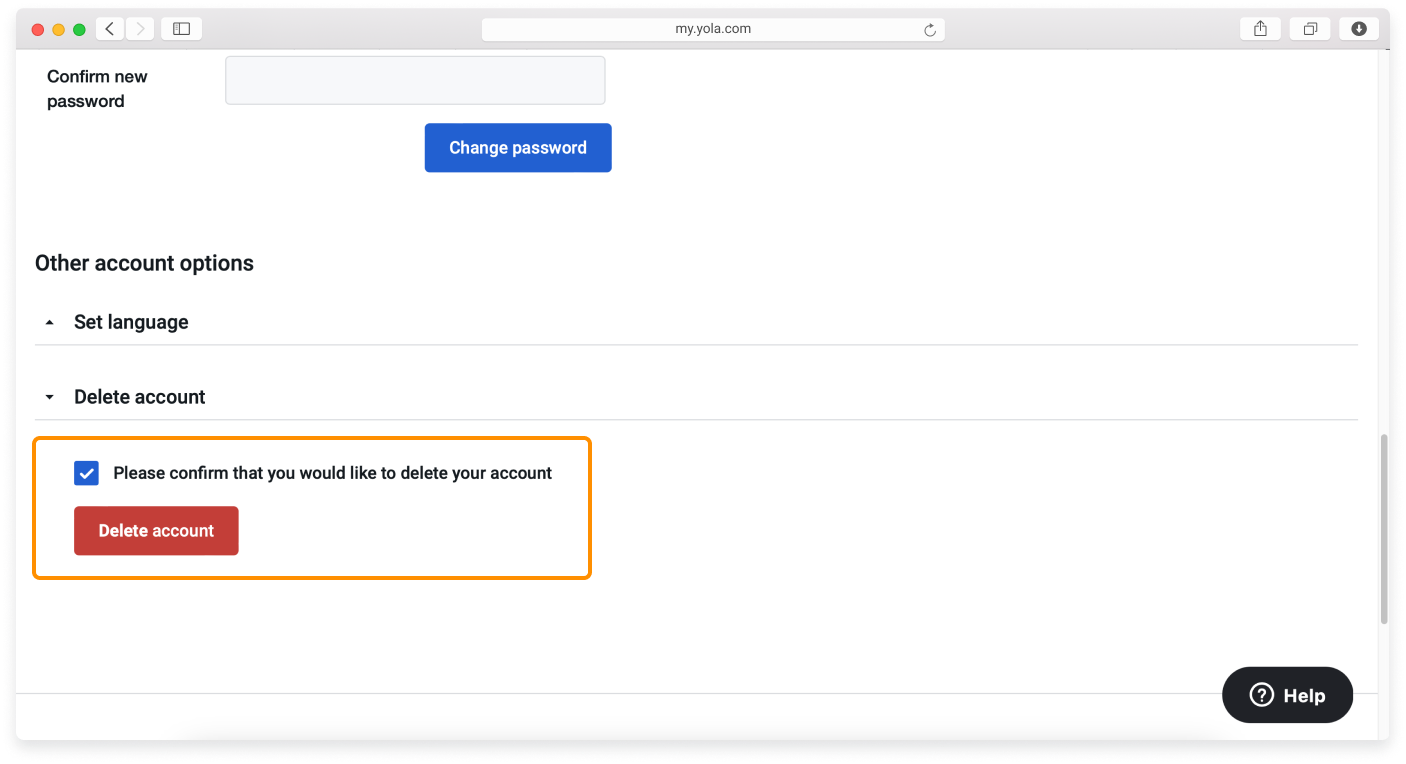Click the Set language heading text
The height and width of the screenshot is (764, 1406).
[x=131, y=322]
